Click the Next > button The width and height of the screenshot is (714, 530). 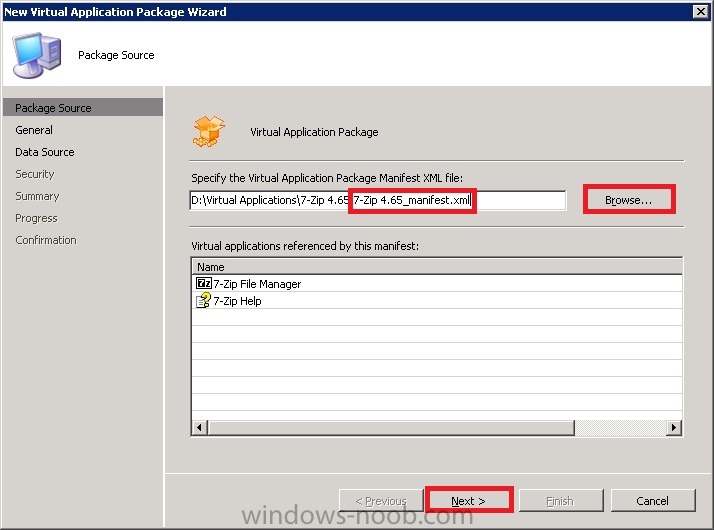tap(469, 501)
